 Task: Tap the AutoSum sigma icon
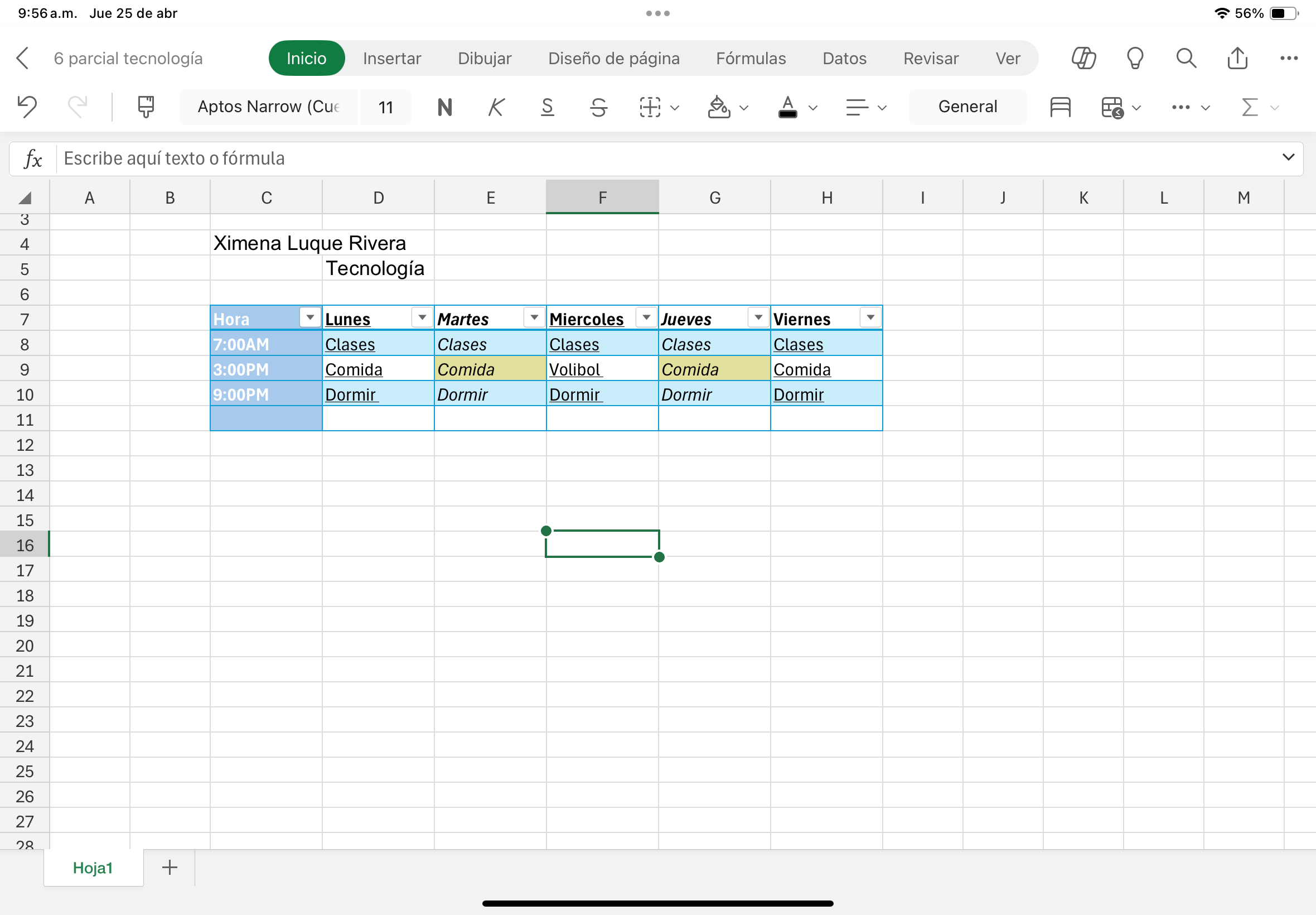tap(1250, 107)
